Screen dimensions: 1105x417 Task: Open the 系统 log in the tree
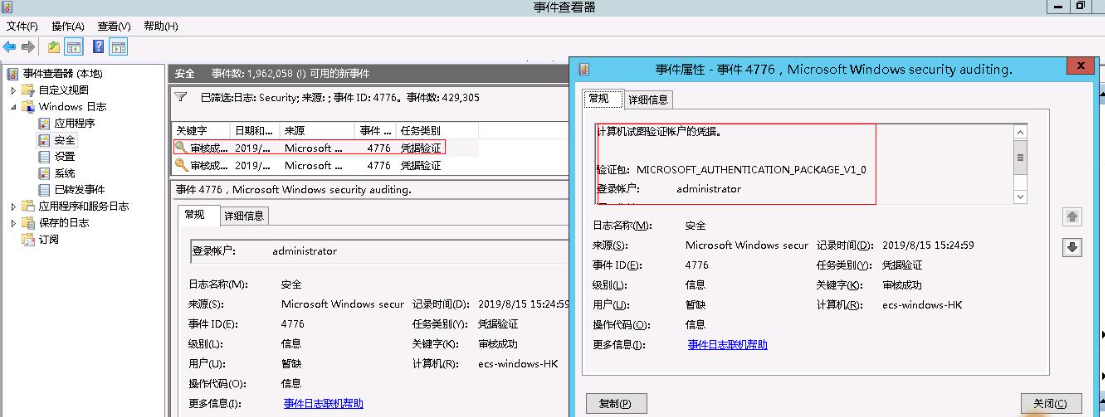click(65, 173)
